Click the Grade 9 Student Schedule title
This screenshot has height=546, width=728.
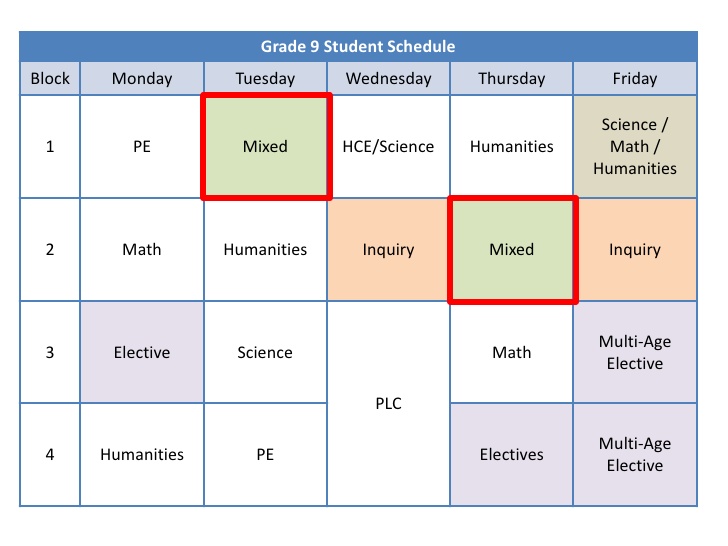(x=358, y=47)
